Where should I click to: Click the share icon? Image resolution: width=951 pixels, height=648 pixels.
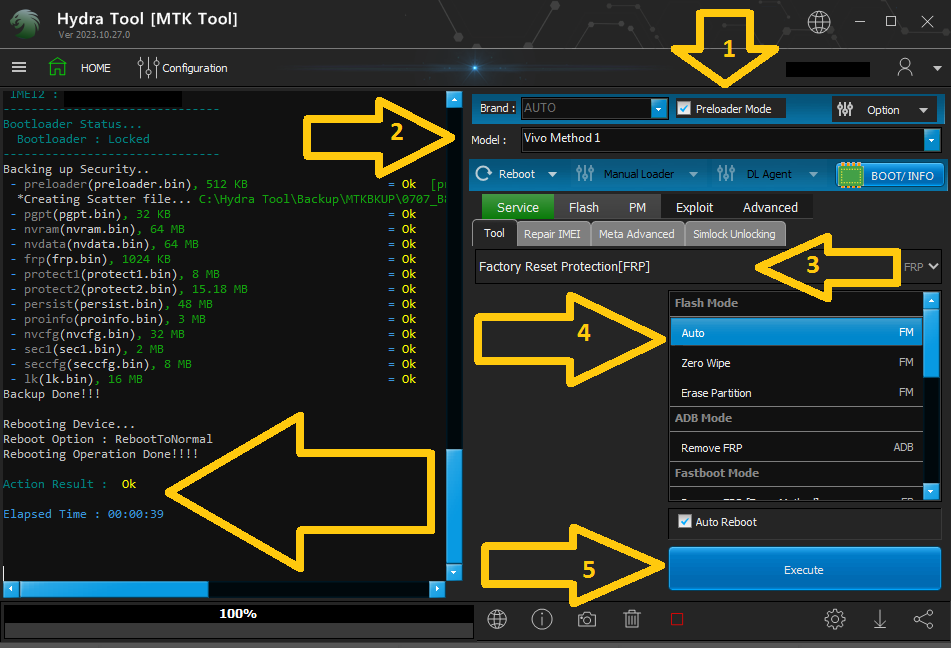[x=924, y=619]
